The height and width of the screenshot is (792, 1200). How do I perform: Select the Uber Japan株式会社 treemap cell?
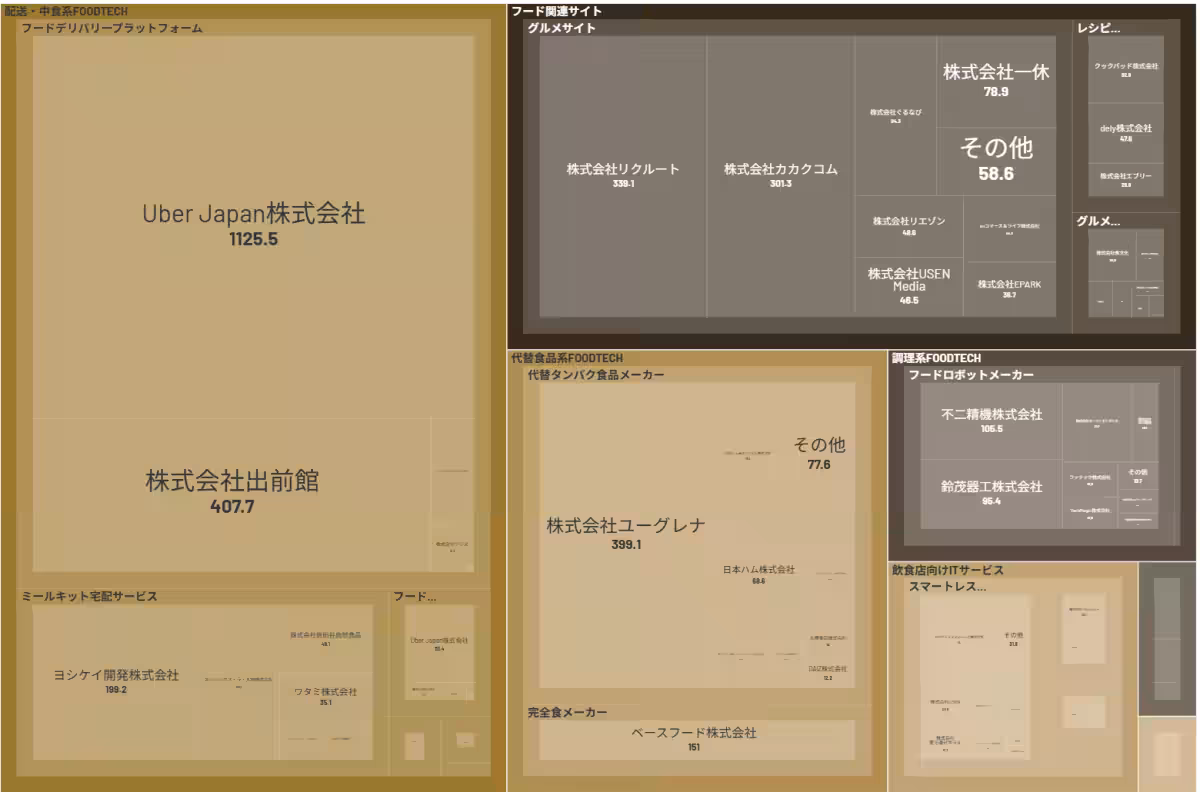[x=253, y=212]
